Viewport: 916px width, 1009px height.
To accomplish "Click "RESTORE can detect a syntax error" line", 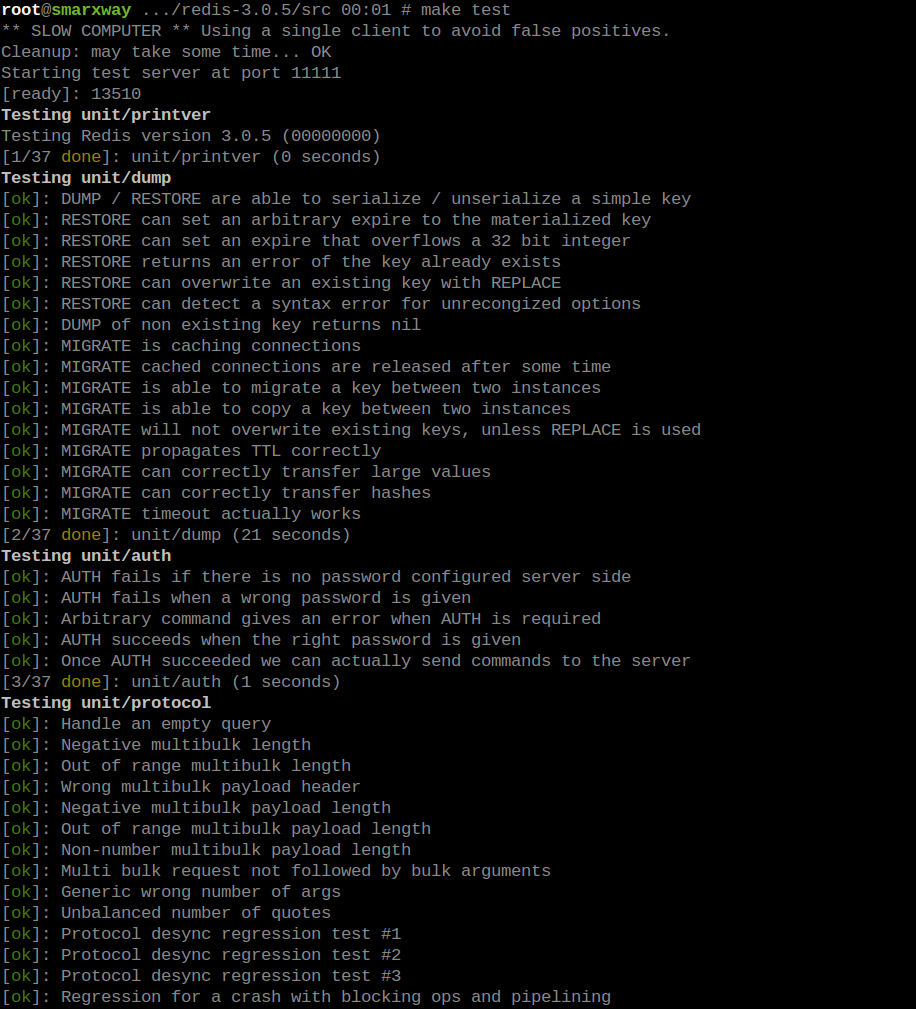I will point(321,304).
